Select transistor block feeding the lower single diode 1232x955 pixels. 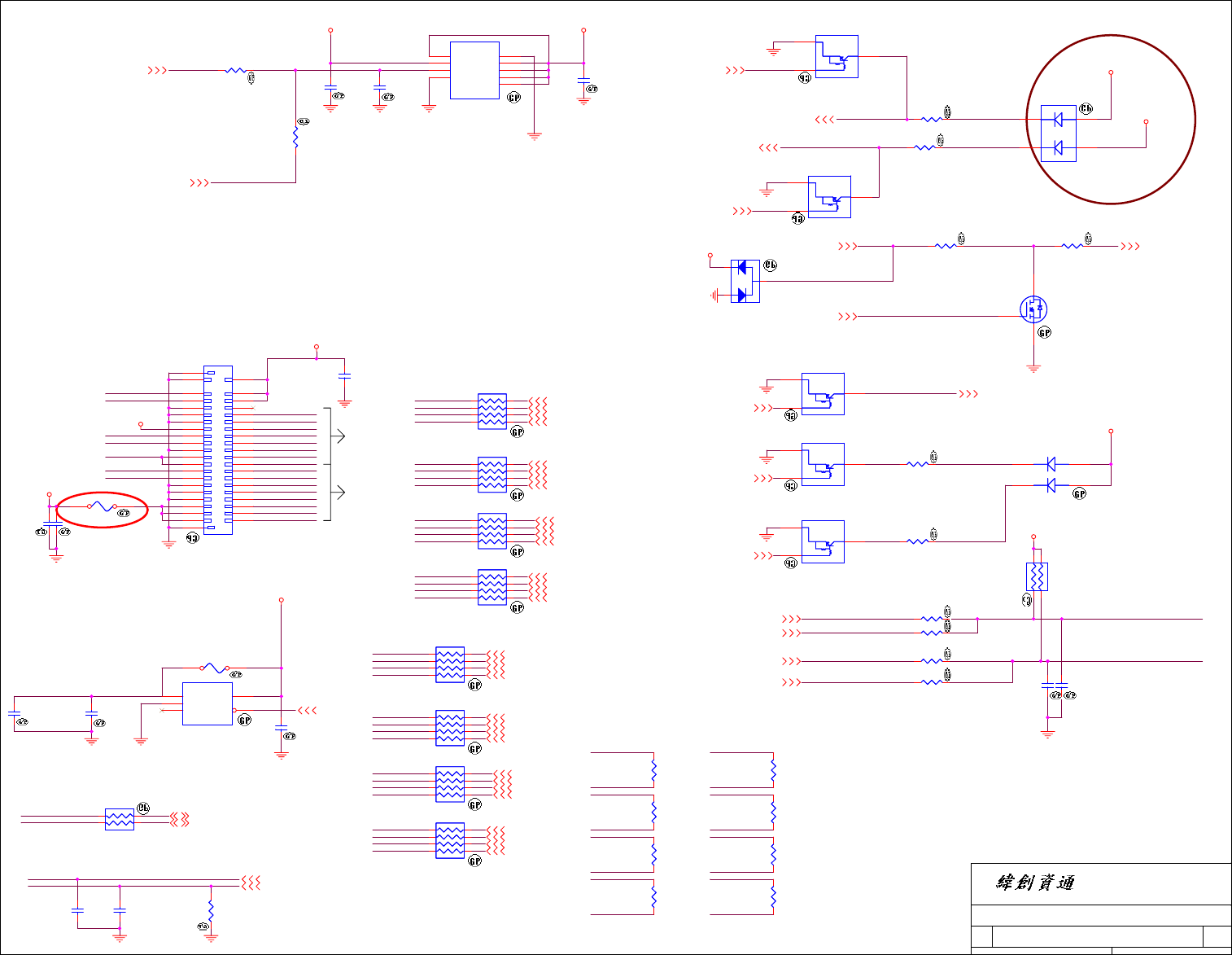[823, 541]
